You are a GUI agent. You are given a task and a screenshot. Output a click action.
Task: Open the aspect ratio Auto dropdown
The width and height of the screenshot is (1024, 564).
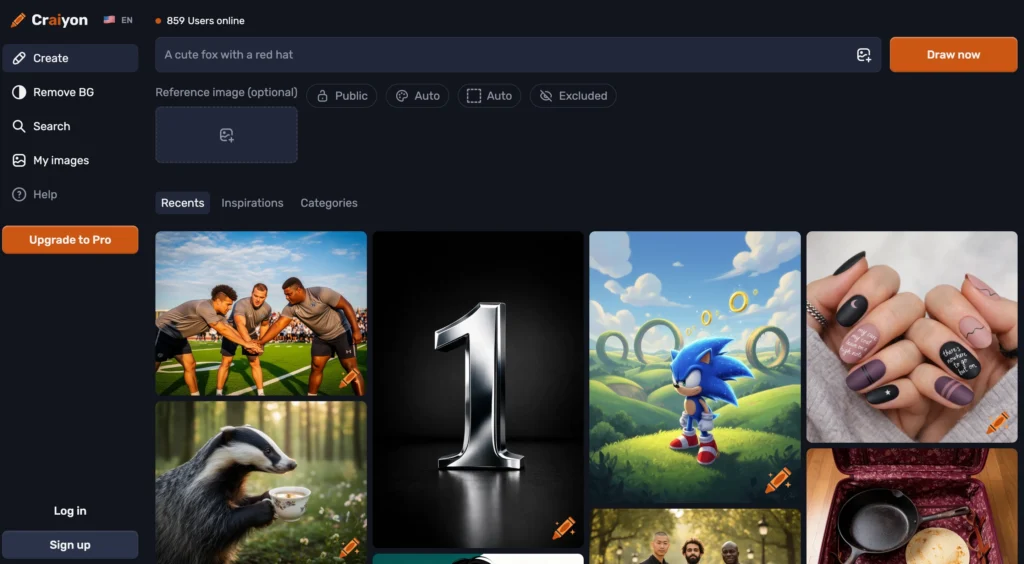tap(489, 96)
